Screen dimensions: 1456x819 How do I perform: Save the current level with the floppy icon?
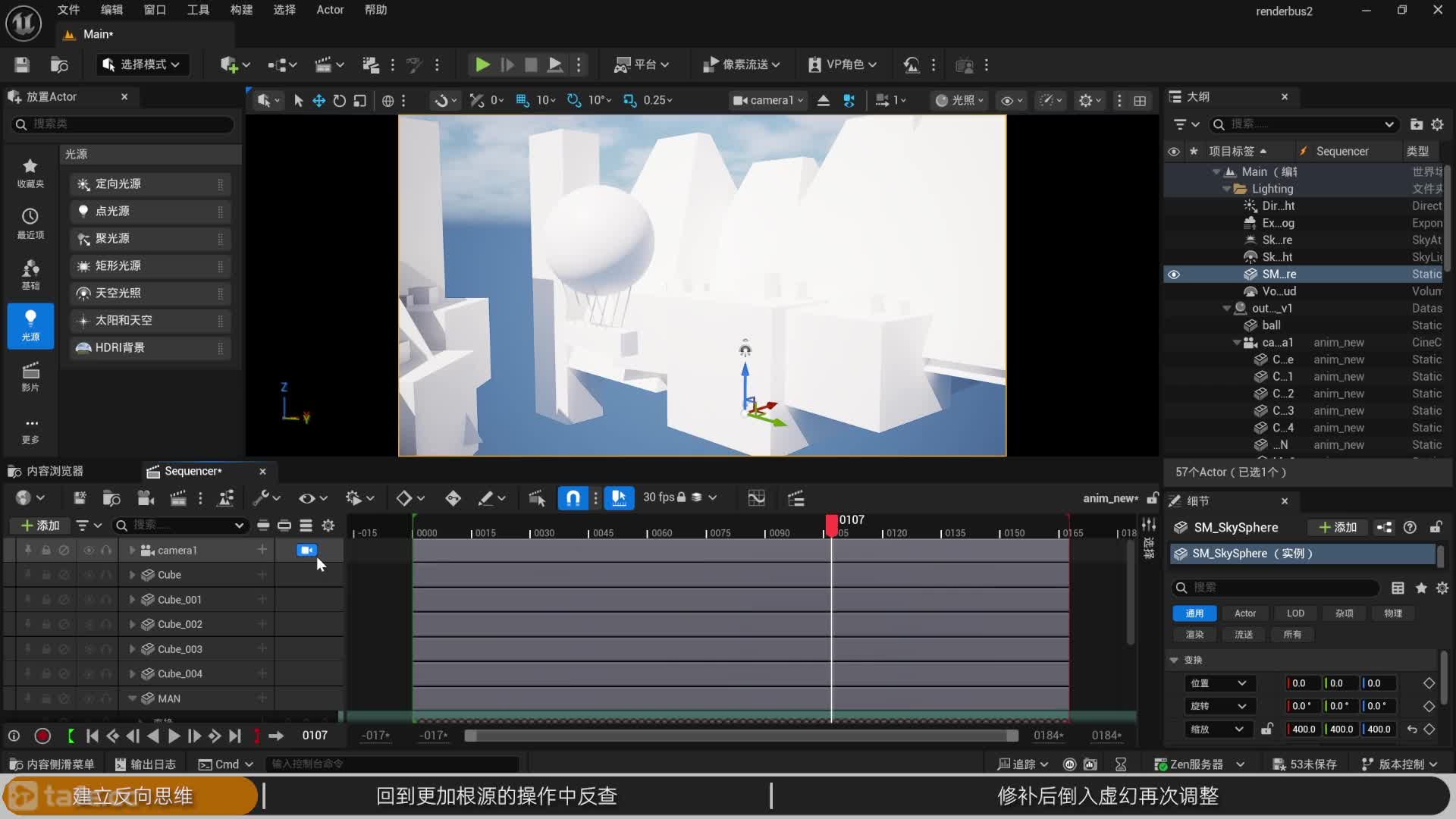coord(22,65)
